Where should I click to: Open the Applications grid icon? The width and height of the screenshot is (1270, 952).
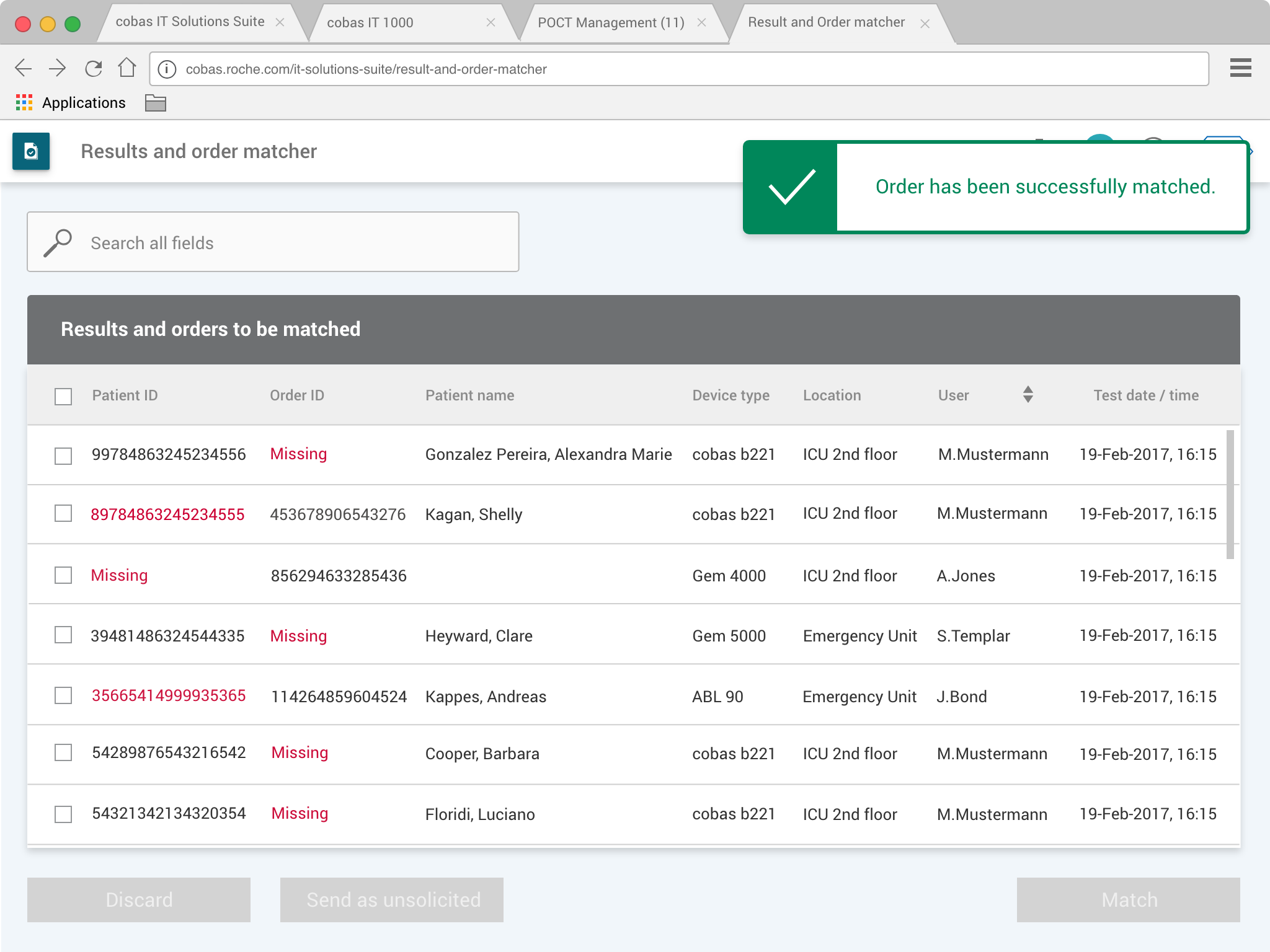click(x=24, y=103)
